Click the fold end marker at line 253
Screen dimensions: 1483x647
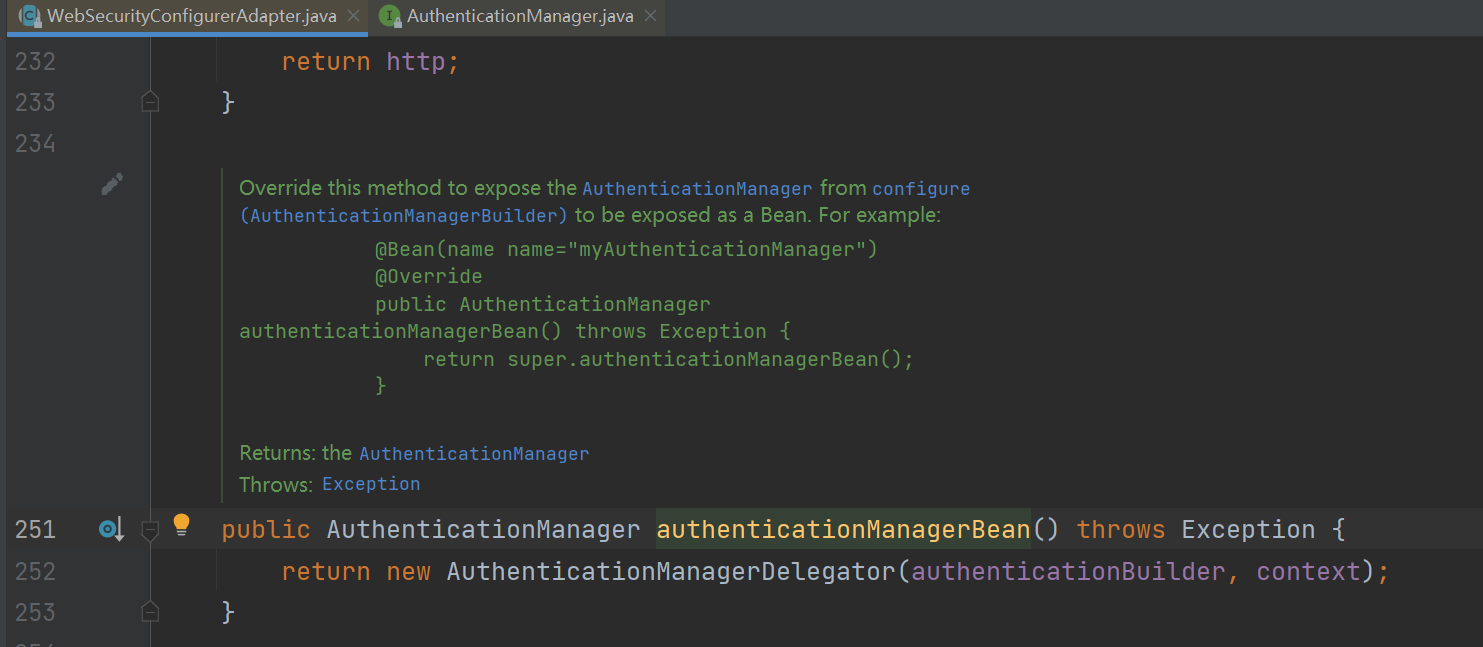(x=150, y=612)
